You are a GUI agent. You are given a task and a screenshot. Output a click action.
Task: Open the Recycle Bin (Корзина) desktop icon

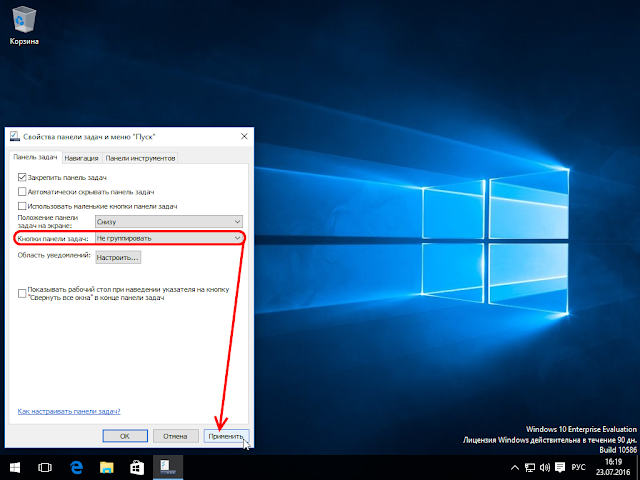pyautogui.click(x=24, y=25)
